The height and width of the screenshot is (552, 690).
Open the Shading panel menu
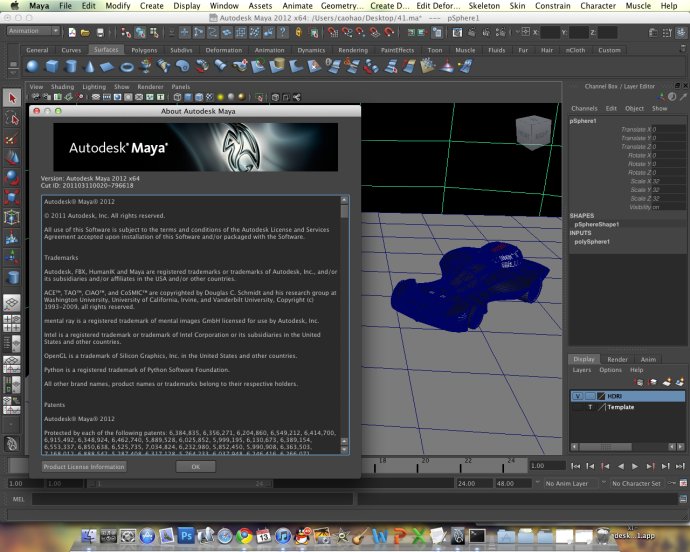[62, 87]
